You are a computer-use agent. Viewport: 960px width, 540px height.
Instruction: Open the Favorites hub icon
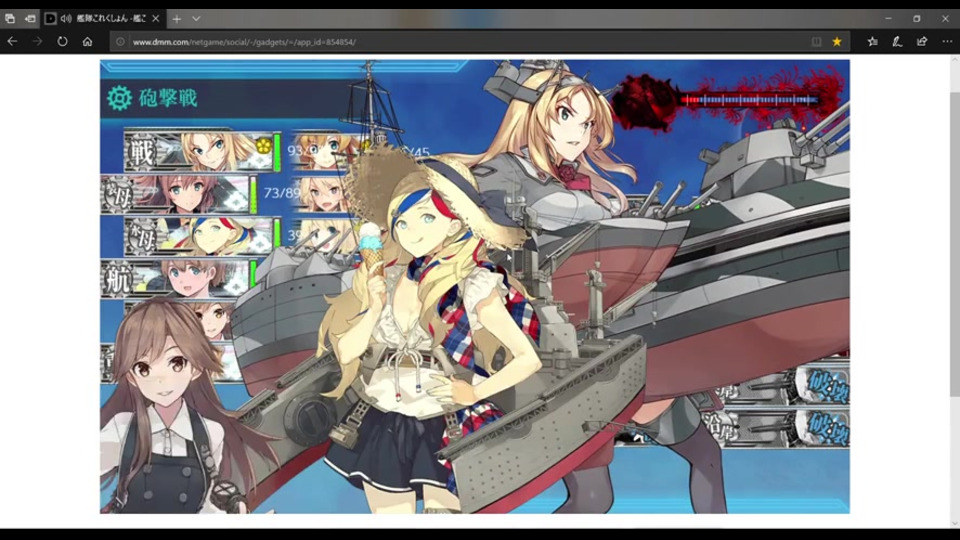[872, 42]
